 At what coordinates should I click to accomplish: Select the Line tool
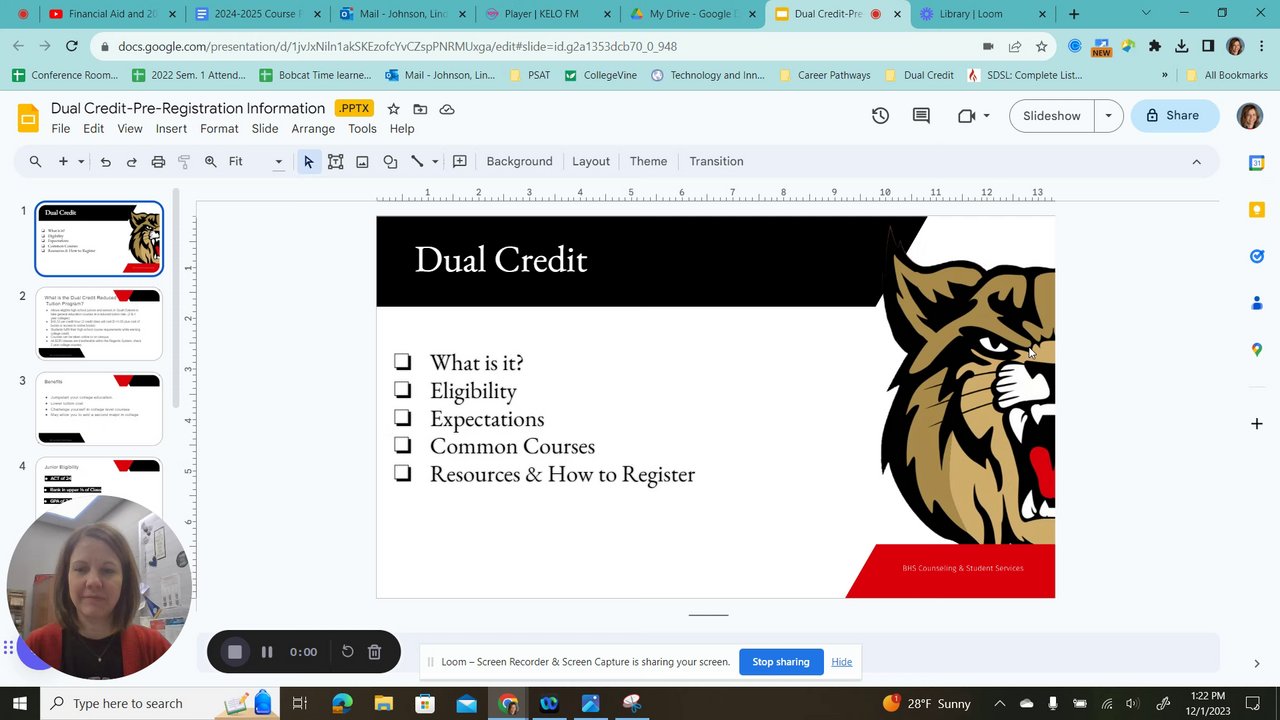pyautogui.click(x=417, y=161)
